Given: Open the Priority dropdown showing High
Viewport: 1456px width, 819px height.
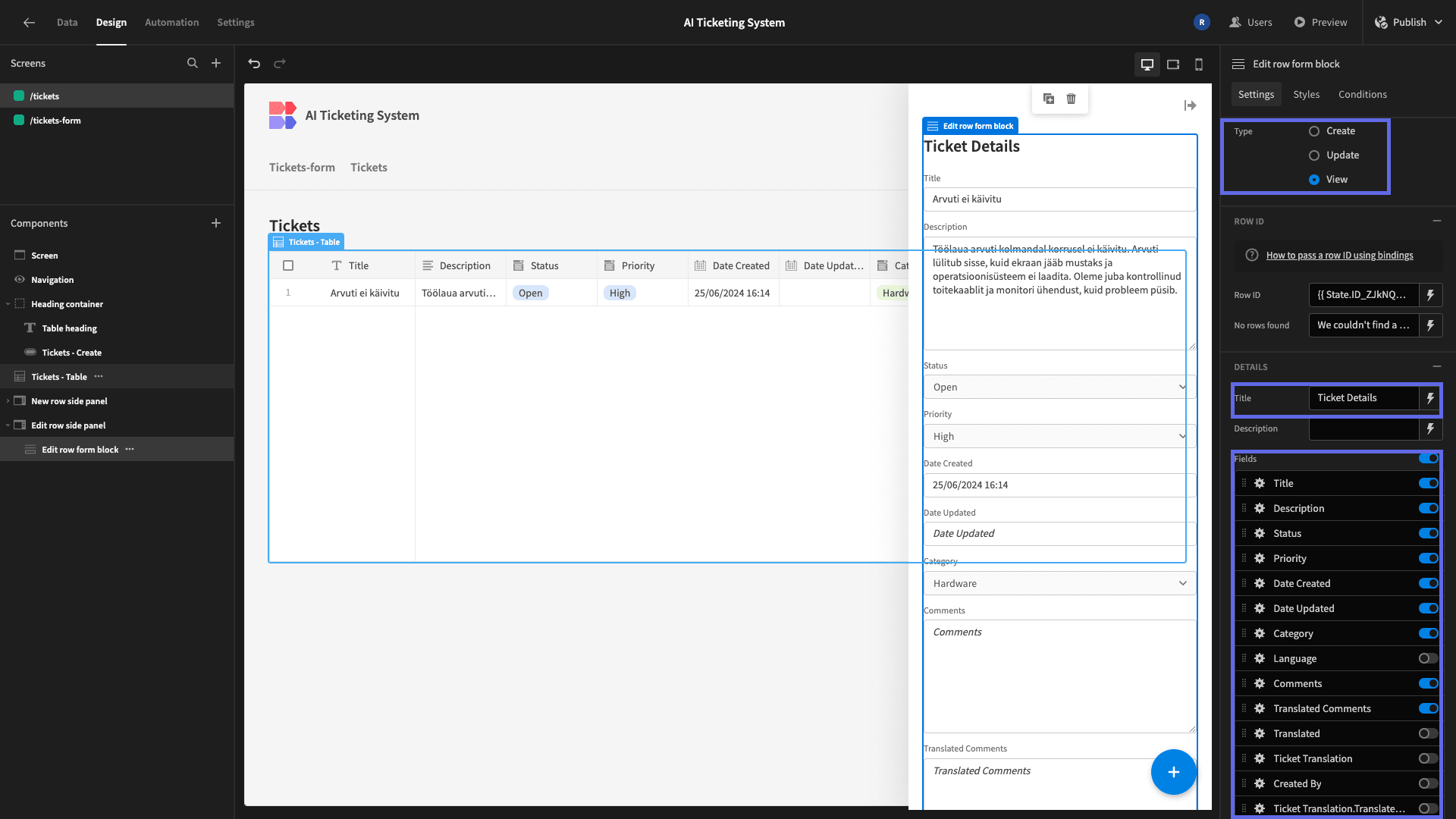Looking at the screenshot, I should 1059,436.
